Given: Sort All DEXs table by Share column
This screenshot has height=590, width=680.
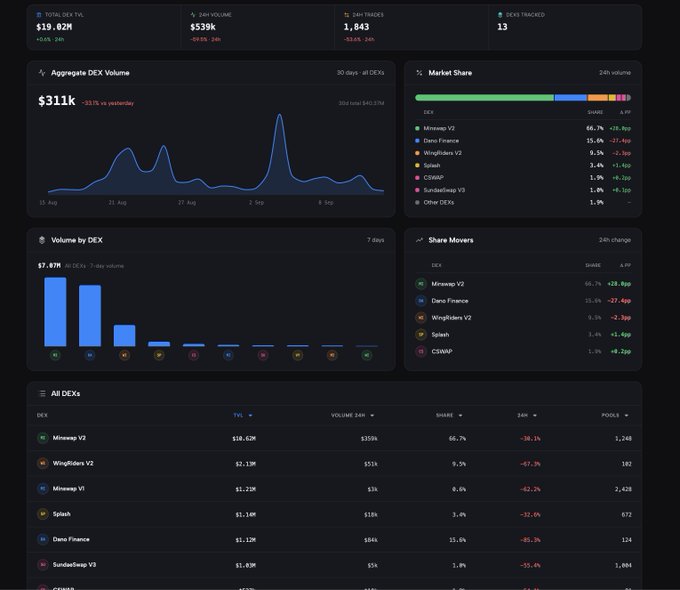Looking at the screenshot, I should point(449,415).
